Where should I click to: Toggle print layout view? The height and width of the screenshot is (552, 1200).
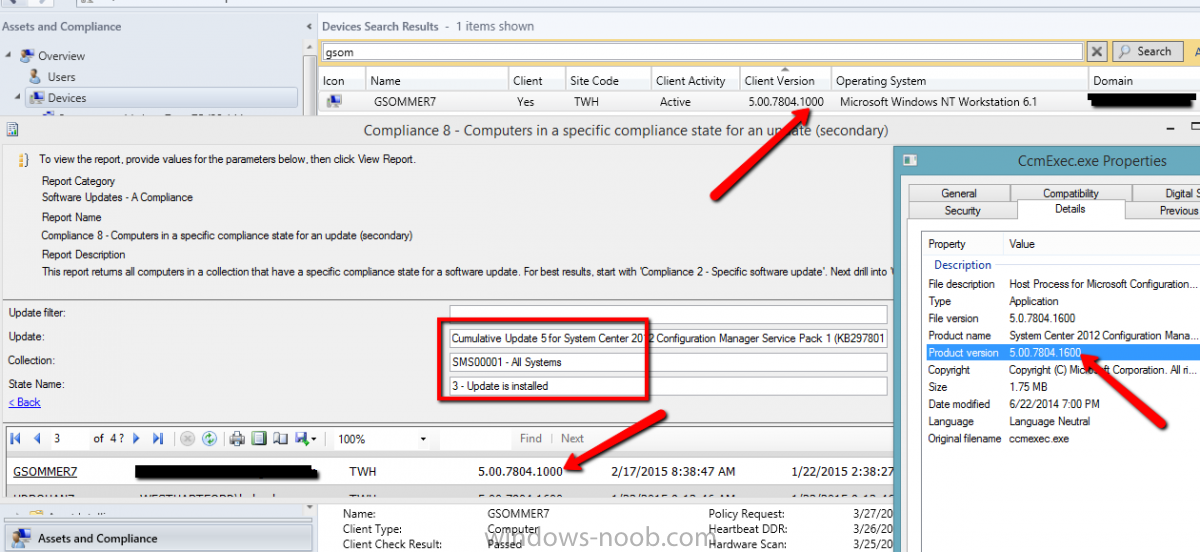pos(258,439)
